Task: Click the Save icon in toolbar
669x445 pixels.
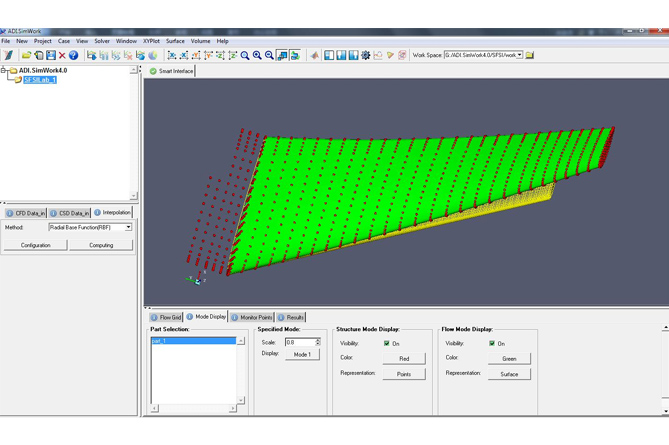Action: pyautogui.click(x=51, y=56)
